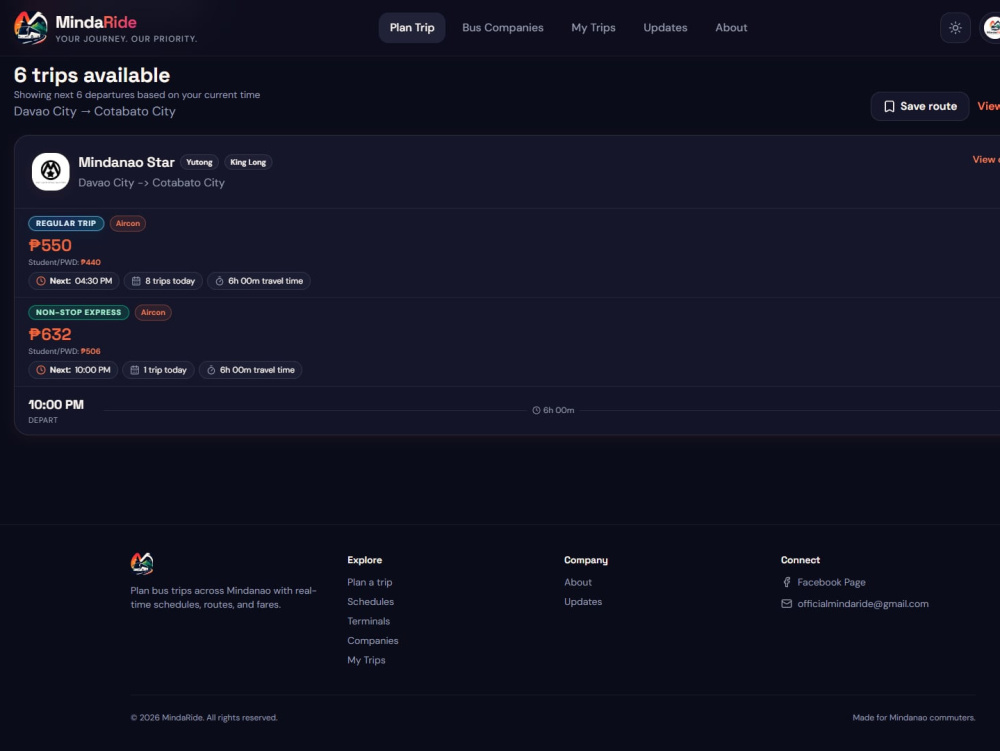The image size is (1000, 751).
Task: Click the ₱550 fare
Action: [x=50, y=245]
